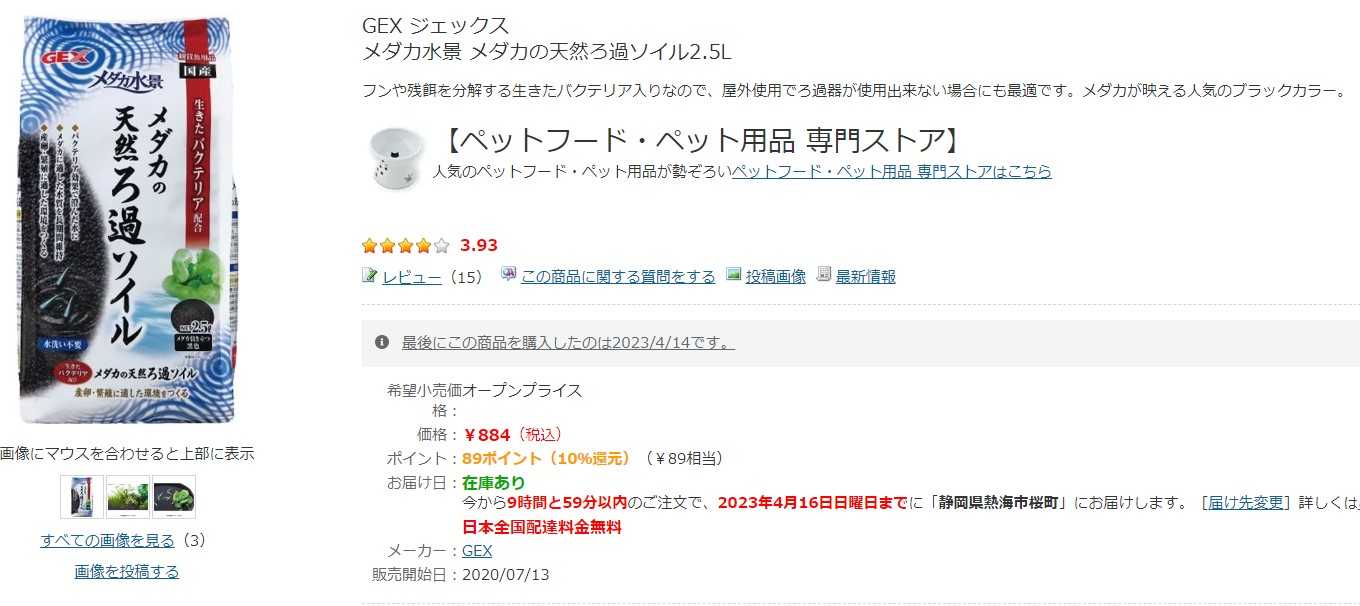This screenshot has width=1360, height=606.
Task: Click 画像を投稿する link
Action: [x=127, y=572]
